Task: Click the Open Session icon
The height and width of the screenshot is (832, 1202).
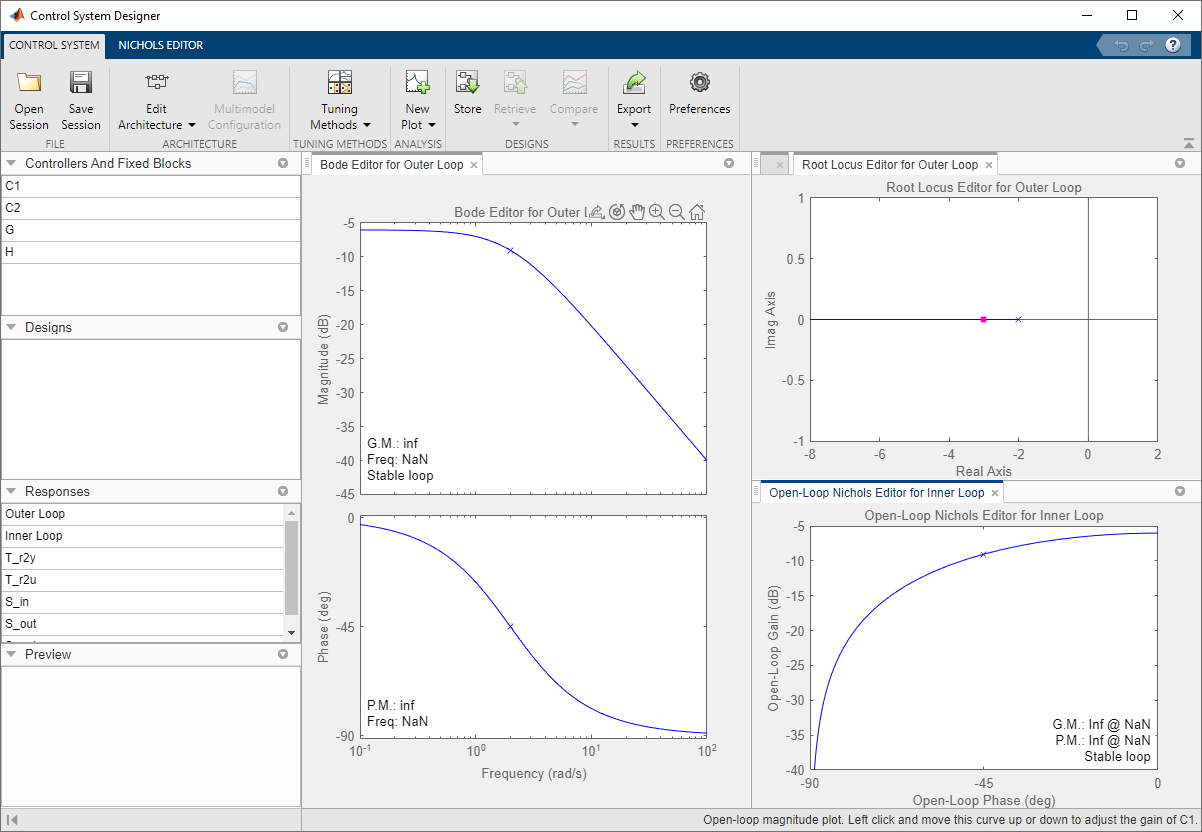Action: (29, 84)
